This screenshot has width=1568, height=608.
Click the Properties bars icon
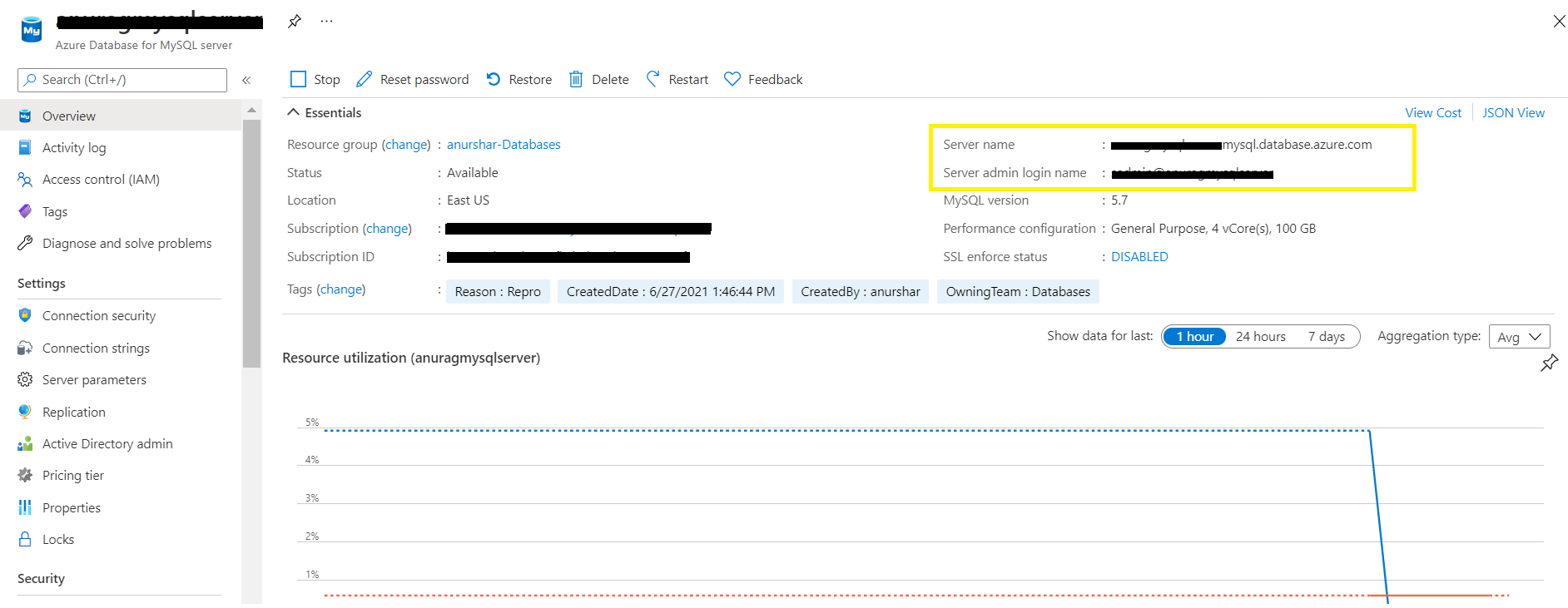pos(25,507)
